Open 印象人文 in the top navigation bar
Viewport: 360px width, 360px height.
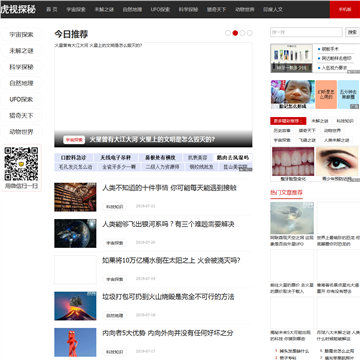pyautogui.click(x=273, y=9)
